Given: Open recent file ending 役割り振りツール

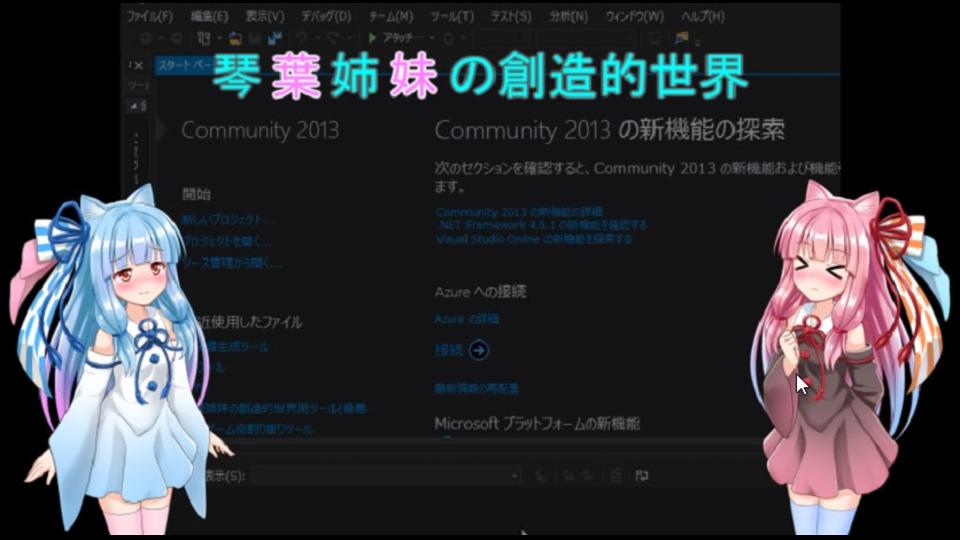Looking at the screenshot, I should pyautogui.click(x=261, y=429).
